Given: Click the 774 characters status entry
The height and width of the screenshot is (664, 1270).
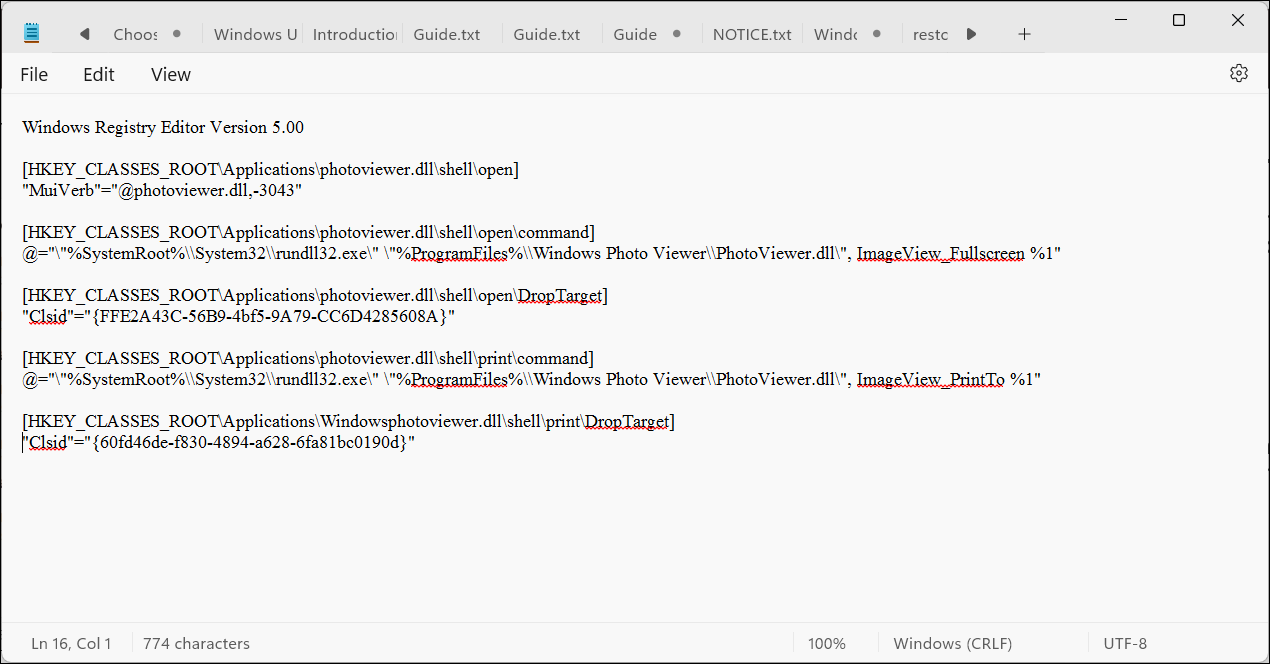Looking at the screenshot, I should (196, 643).
